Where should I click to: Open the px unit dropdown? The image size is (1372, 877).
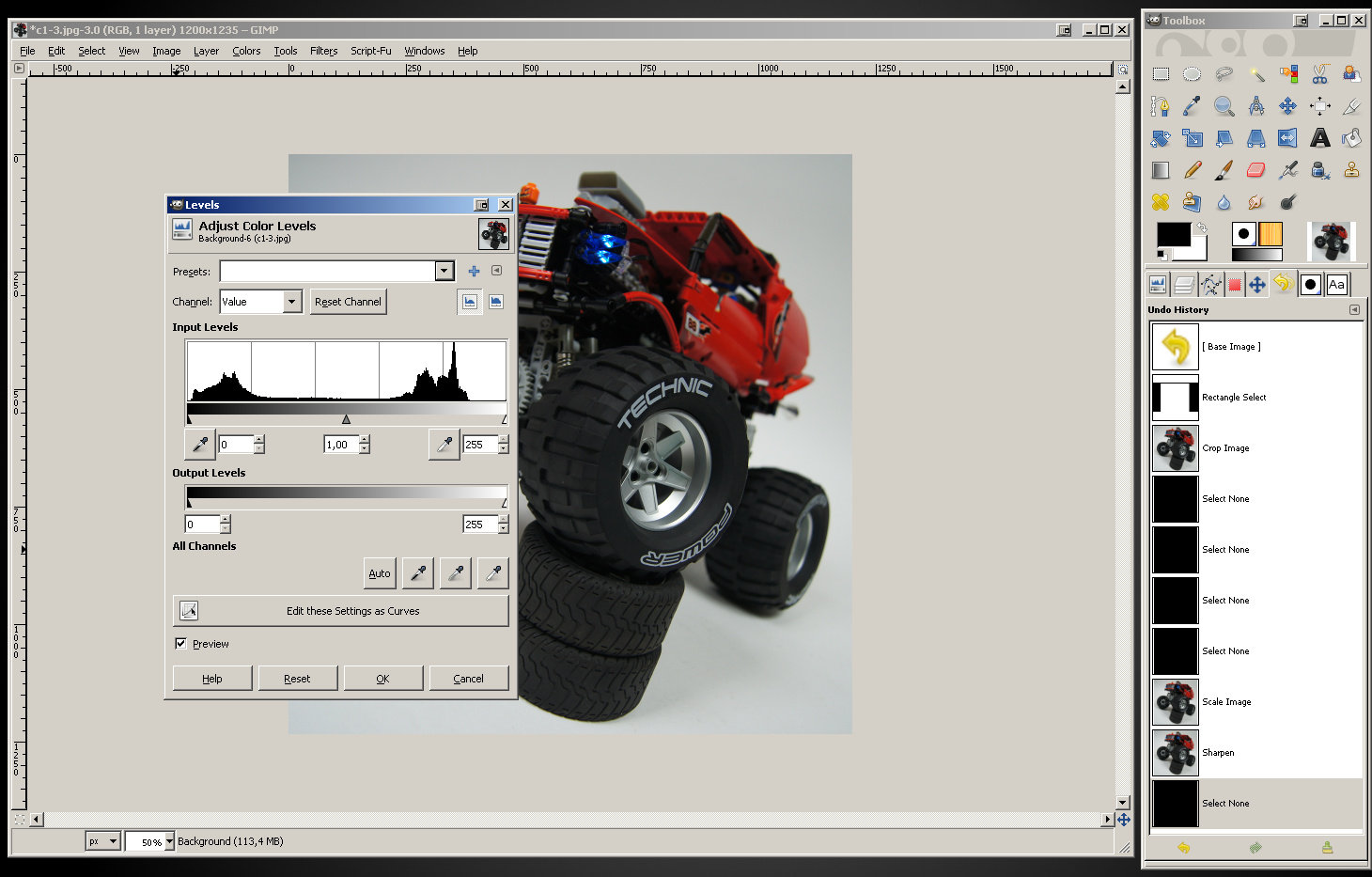pyautogui.click(x=102, y=841)
